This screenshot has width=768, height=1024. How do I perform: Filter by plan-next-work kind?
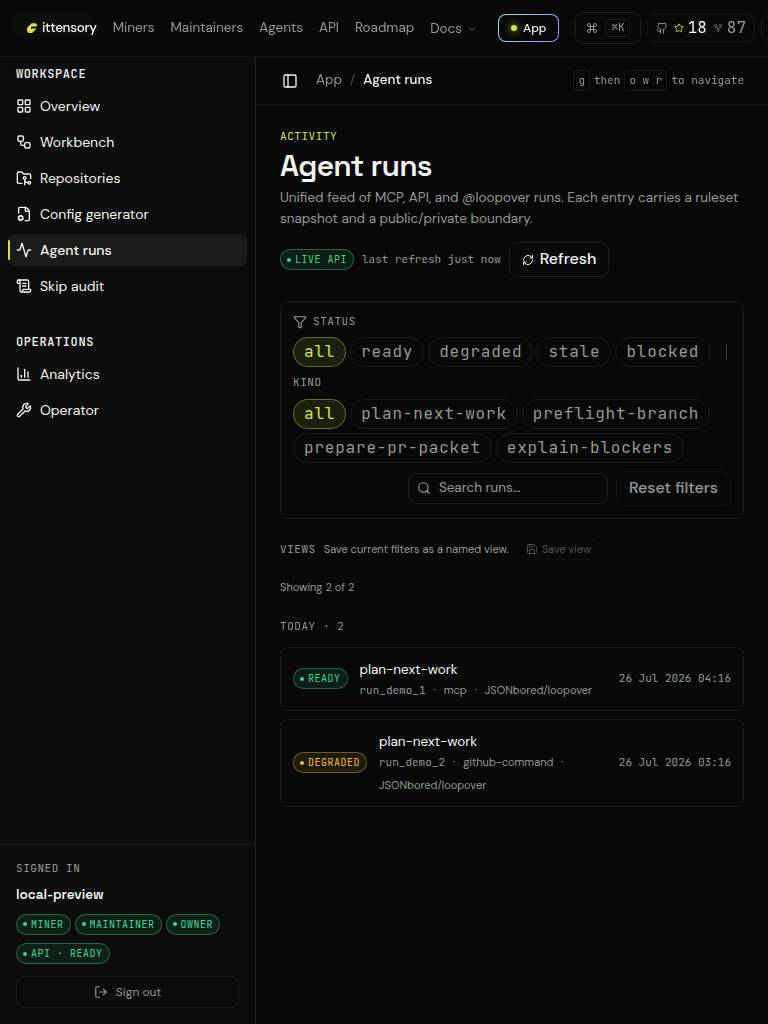[x=434, y=414]
